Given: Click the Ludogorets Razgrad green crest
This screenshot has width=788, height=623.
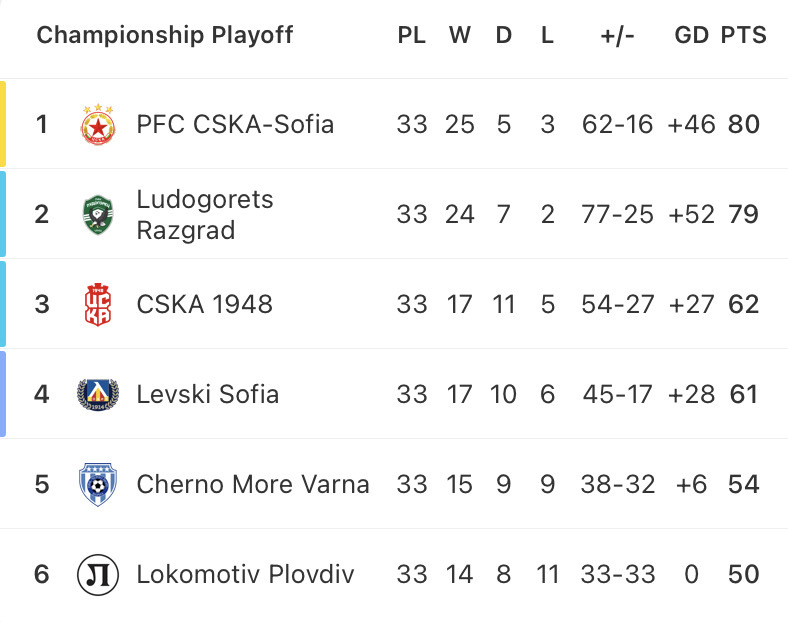Looking at the screenshot, I should [98, 215].
